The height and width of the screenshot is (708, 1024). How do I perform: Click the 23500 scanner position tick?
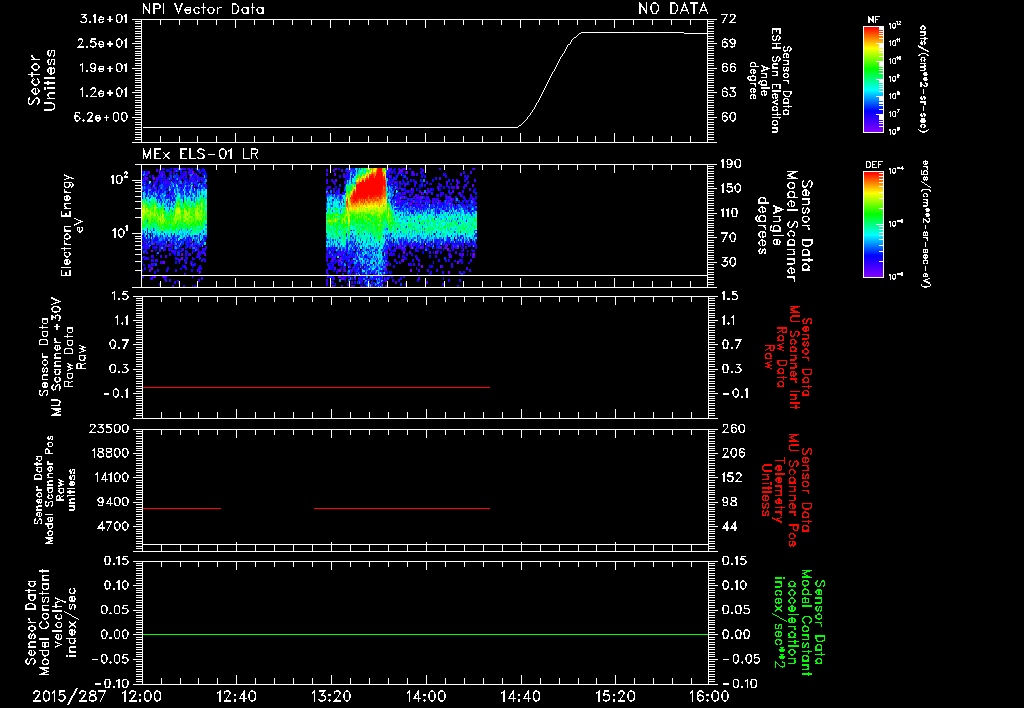110,429
